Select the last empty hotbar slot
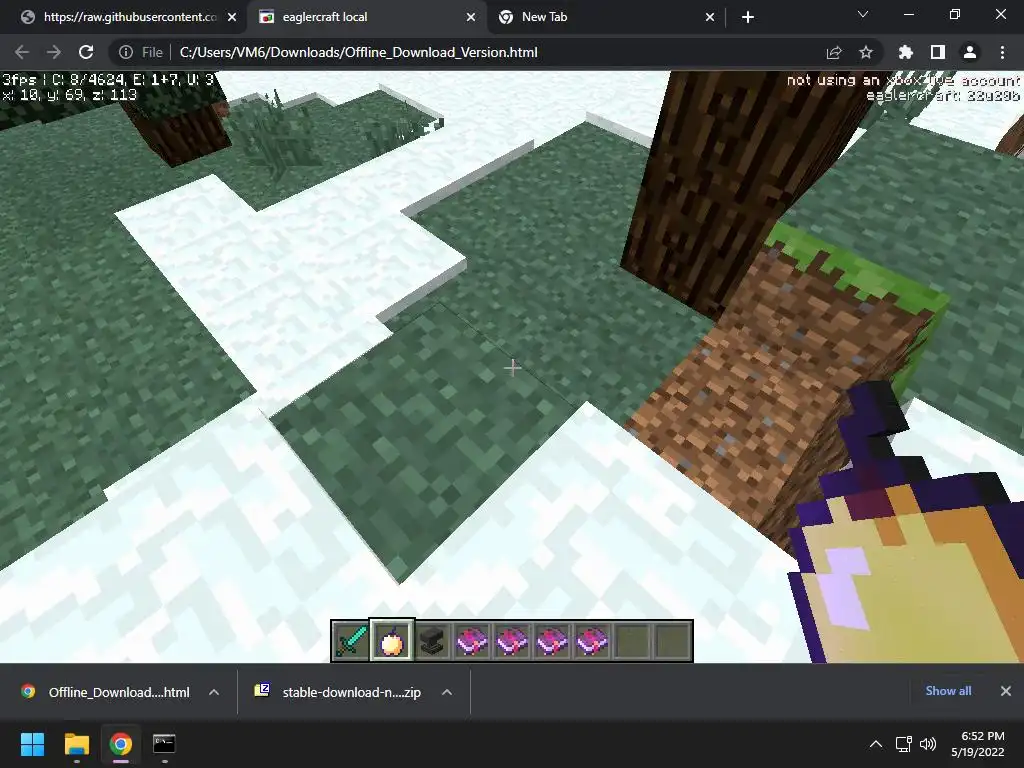Screen dimensions: 1024x768 673,641
